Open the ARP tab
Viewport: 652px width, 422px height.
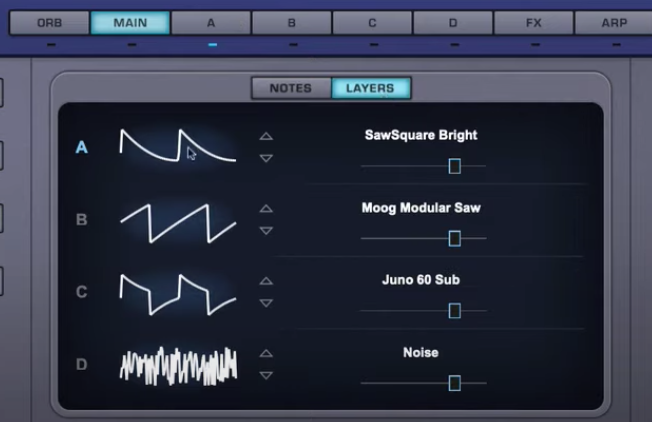click(x=613, y=23)
